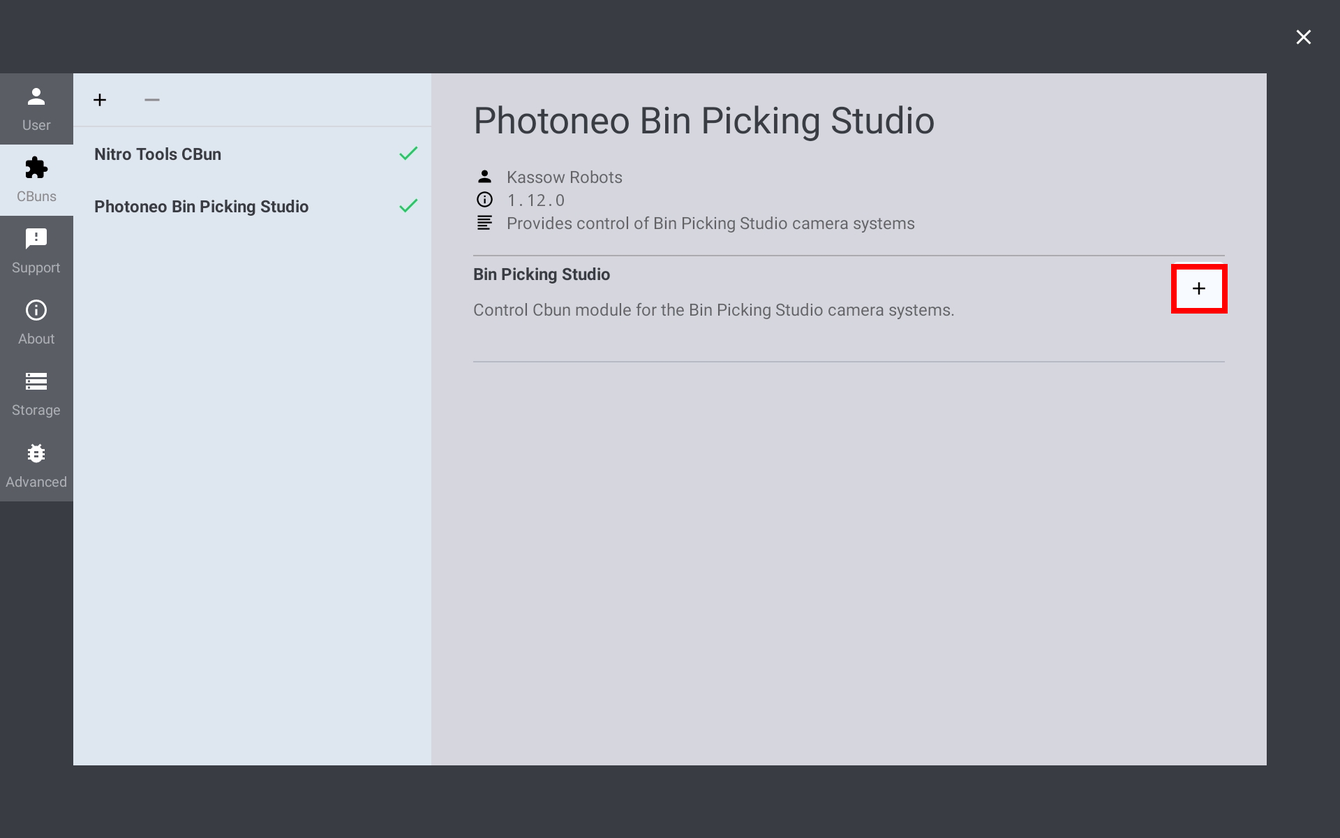Click the Photoneo Bin Picking Studio heading
1340x838 pixels.
click(704, 121)
